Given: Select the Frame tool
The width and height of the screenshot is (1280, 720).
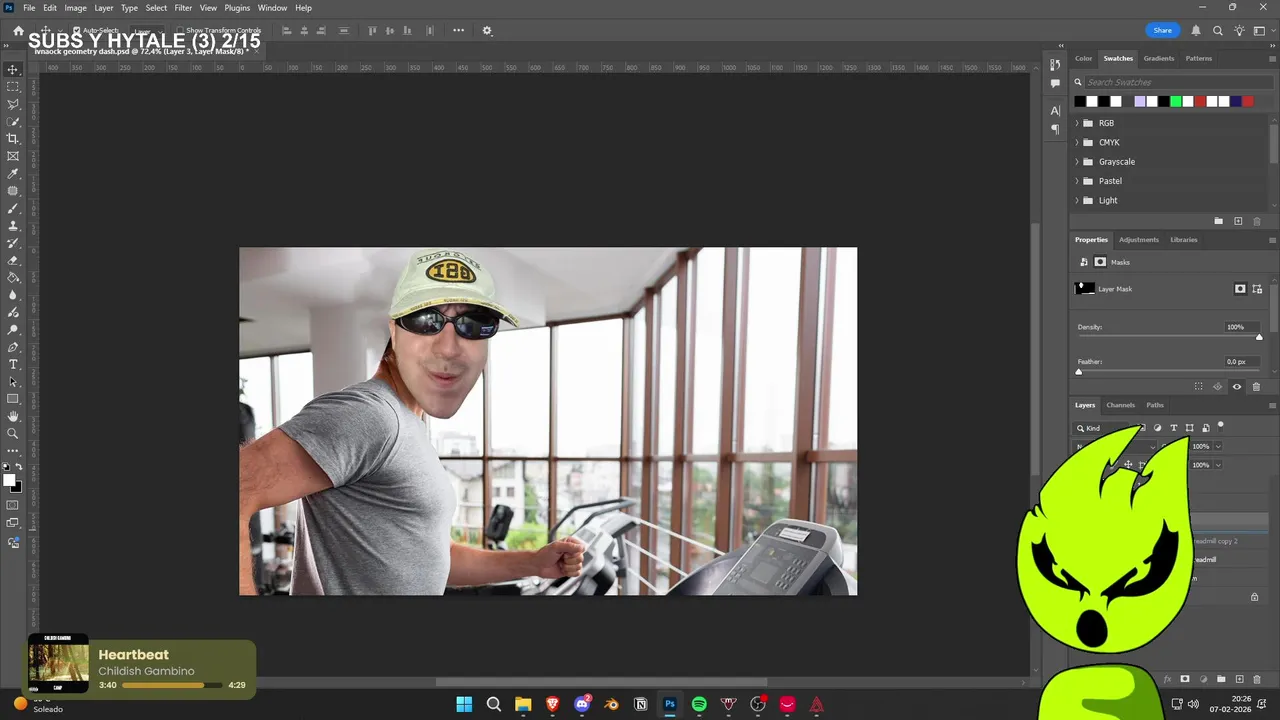Looking at the screenshot, I should (x=13, y=156).
